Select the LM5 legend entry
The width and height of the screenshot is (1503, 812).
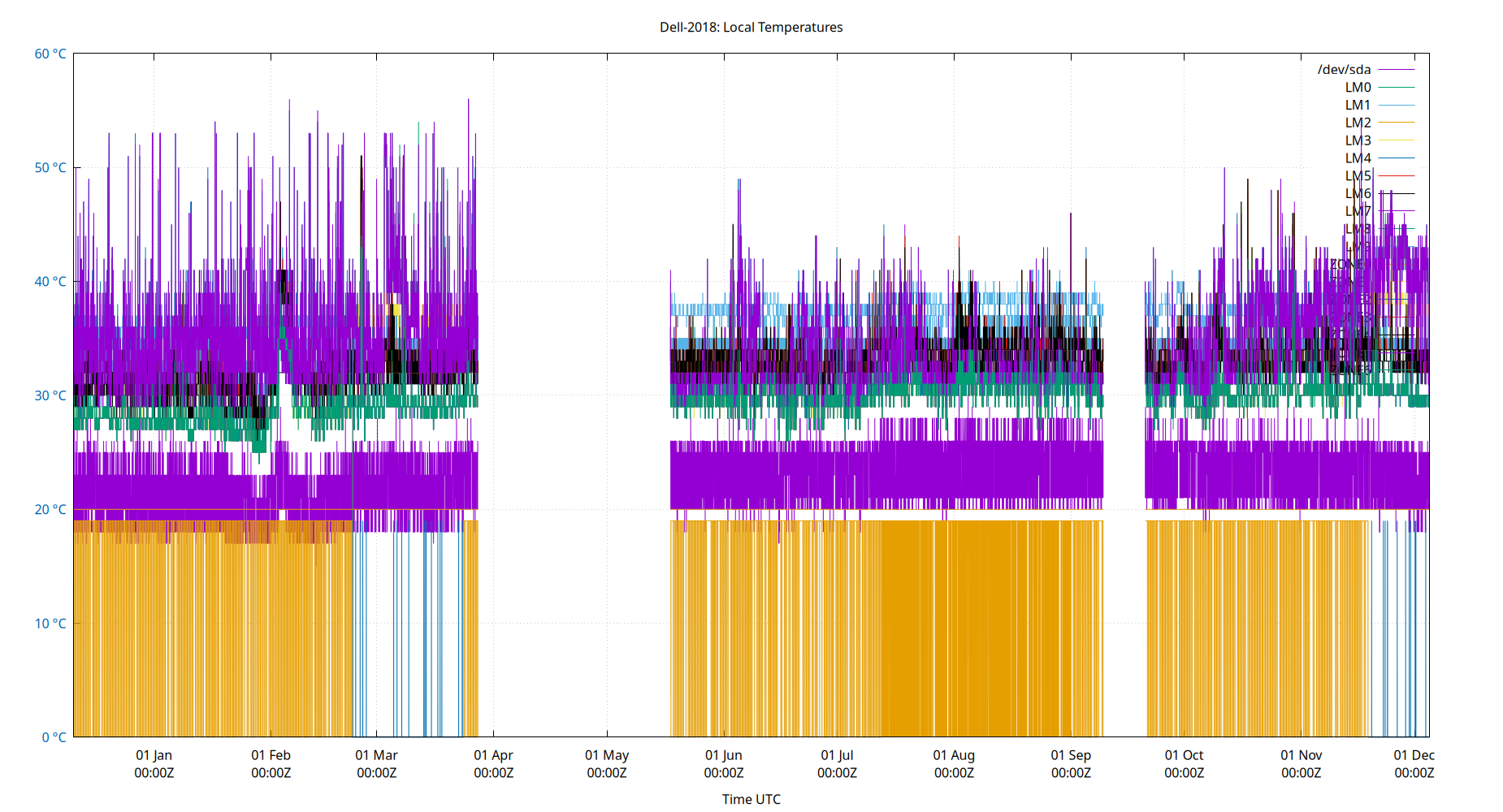(1358, 175)
